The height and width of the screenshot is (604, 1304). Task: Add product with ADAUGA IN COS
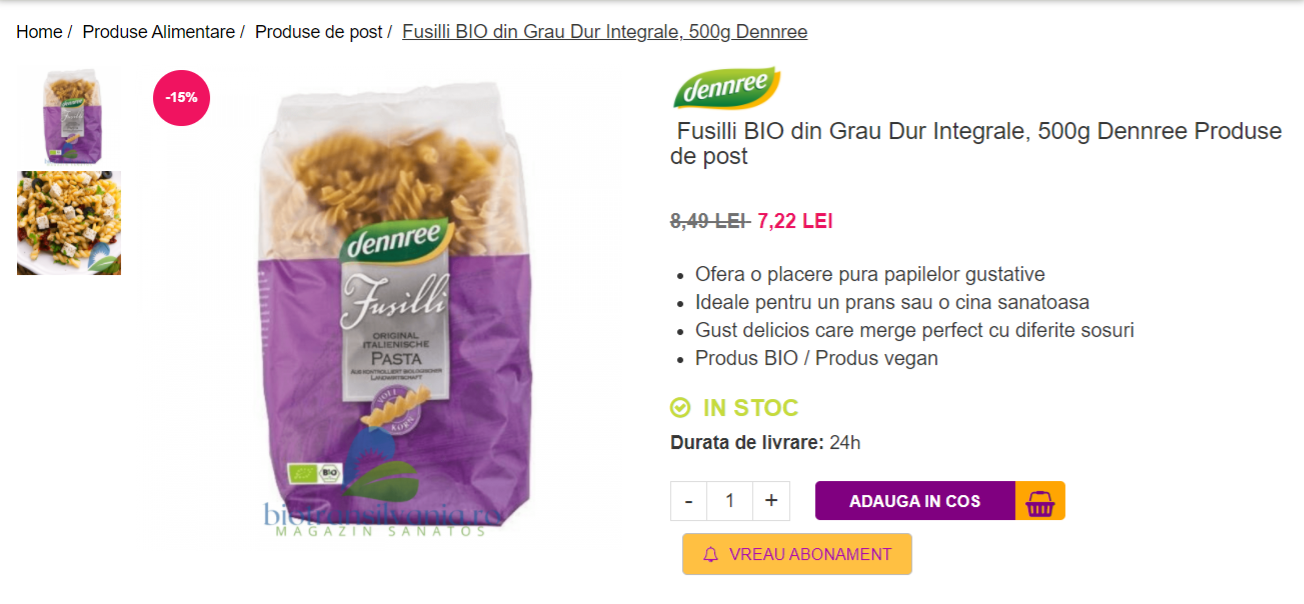pos(915,501)
